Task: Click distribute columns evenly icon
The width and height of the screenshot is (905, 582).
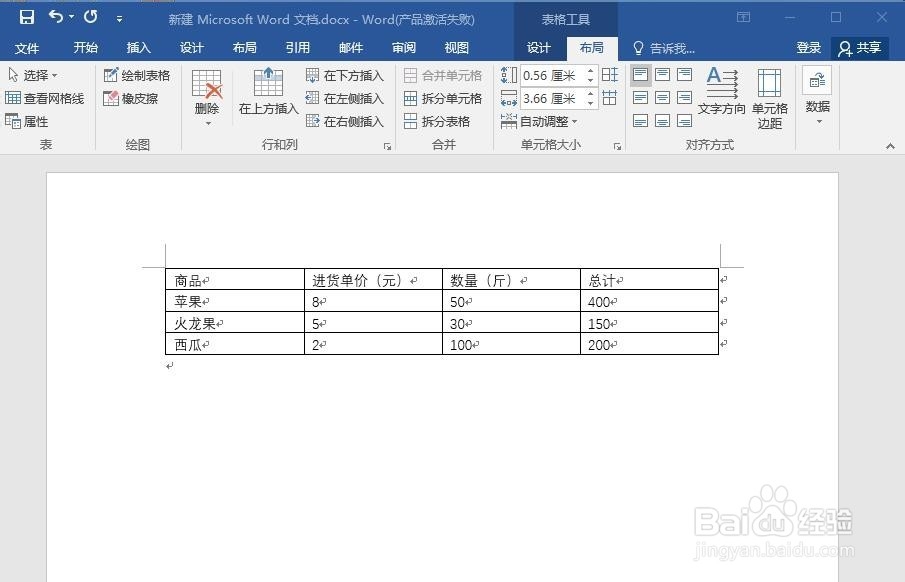Action: pyautogui.click(x=609, y=98)
